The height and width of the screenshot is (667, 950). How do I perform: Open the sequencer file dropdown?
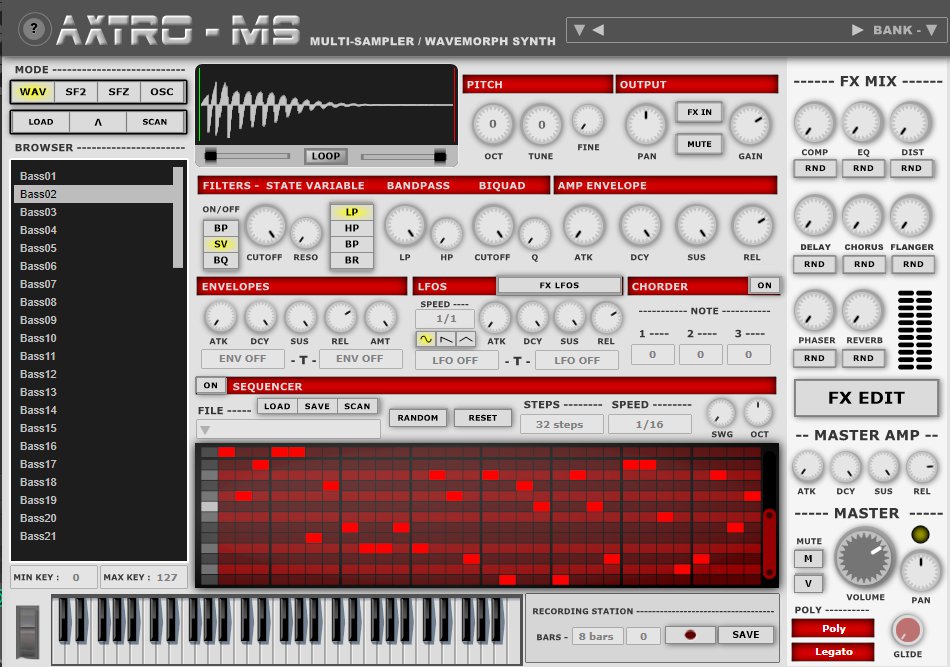coord(288,429)
